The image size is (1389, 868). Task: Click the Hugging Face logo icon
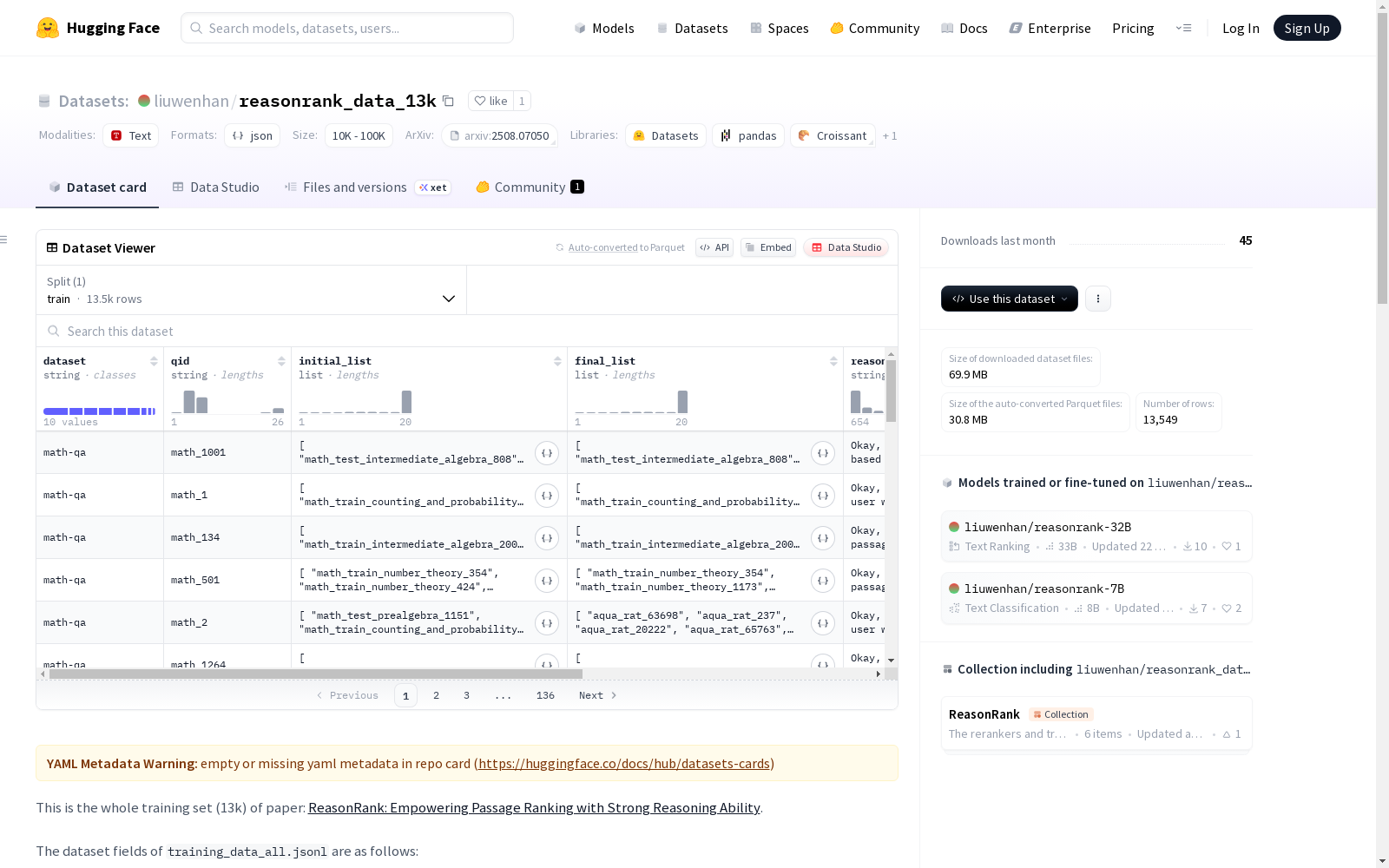pyautogui.click(x=48, y=28)
